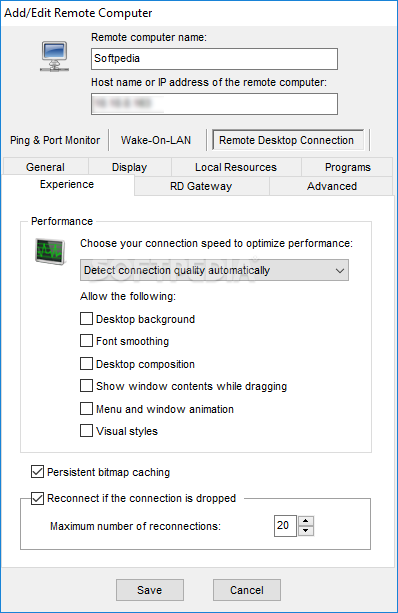The image size is (398, 613).
Task: Open the connection speed dropdown
Action: coord(214,270)
